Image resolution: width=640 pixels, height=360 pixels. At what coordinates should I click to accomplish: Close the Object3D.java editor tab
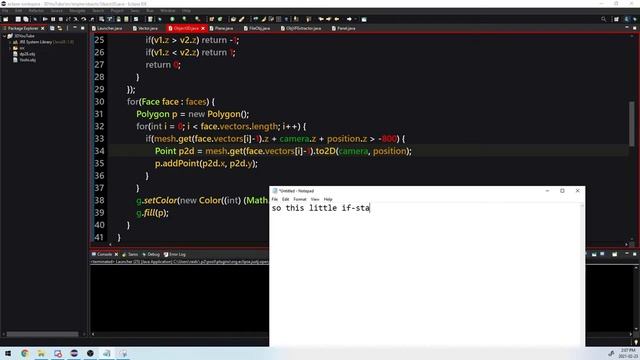pyautogui.click(x=203, y=28)
